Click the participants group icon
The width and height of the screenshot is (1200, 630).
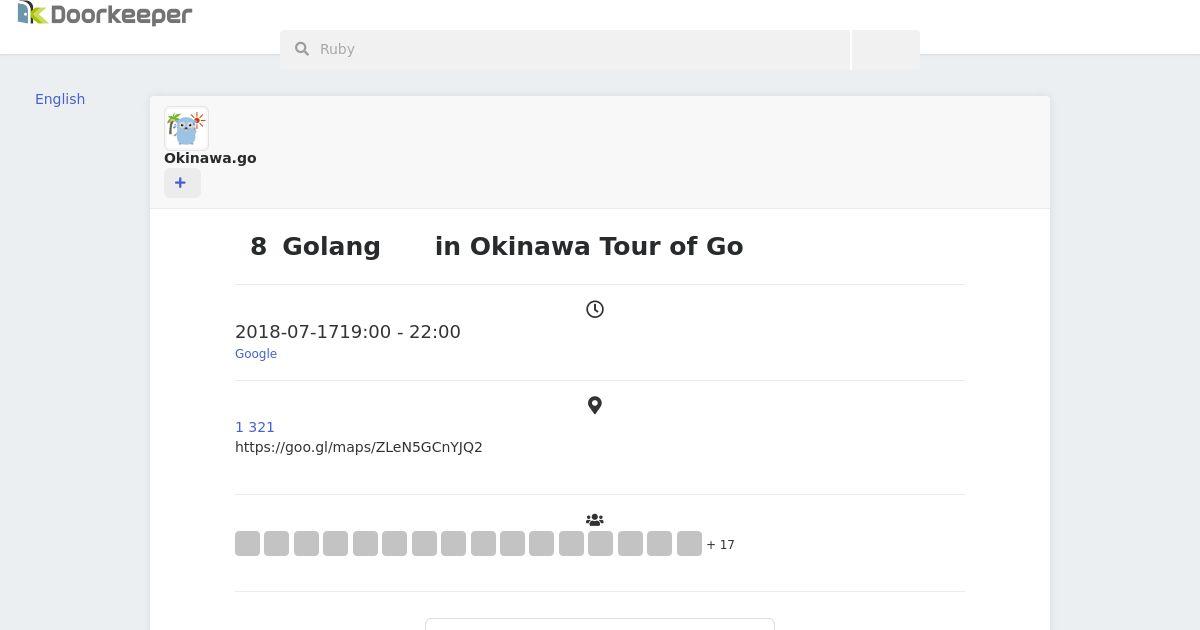pyautogui.click(x=595, y=520)
